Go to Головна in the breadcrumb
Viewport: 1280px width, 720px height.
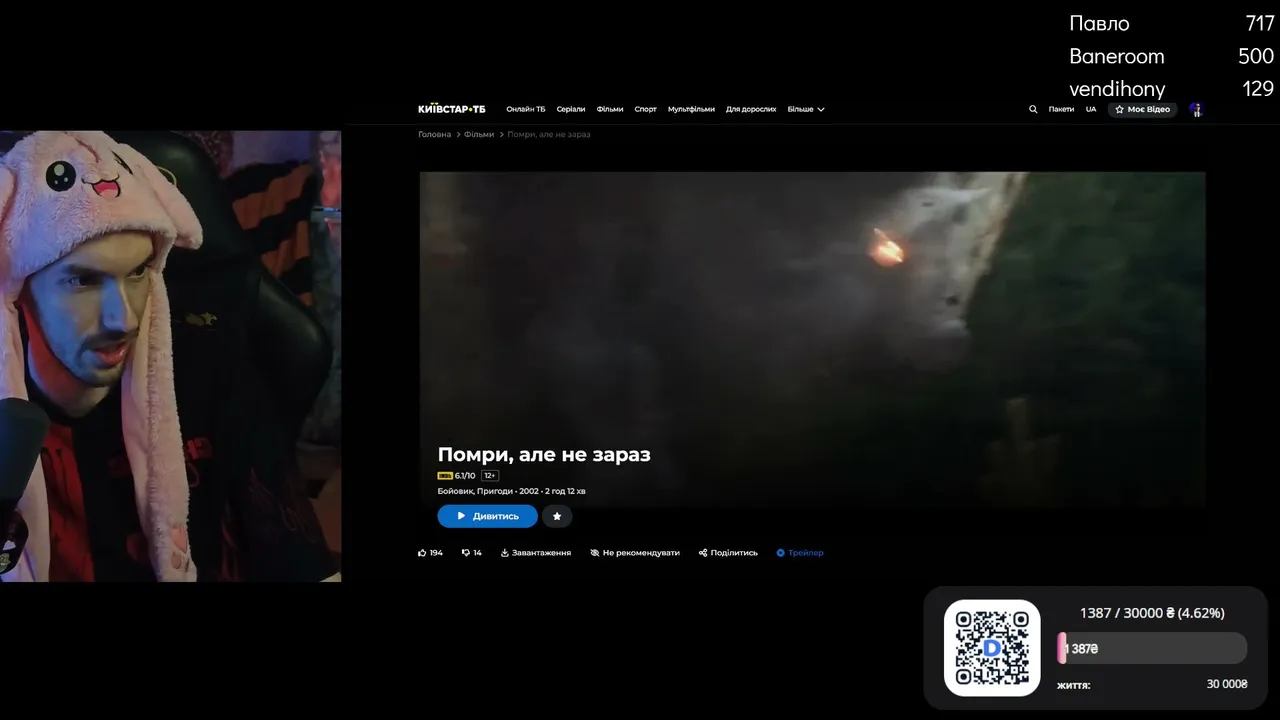point(435,134)
